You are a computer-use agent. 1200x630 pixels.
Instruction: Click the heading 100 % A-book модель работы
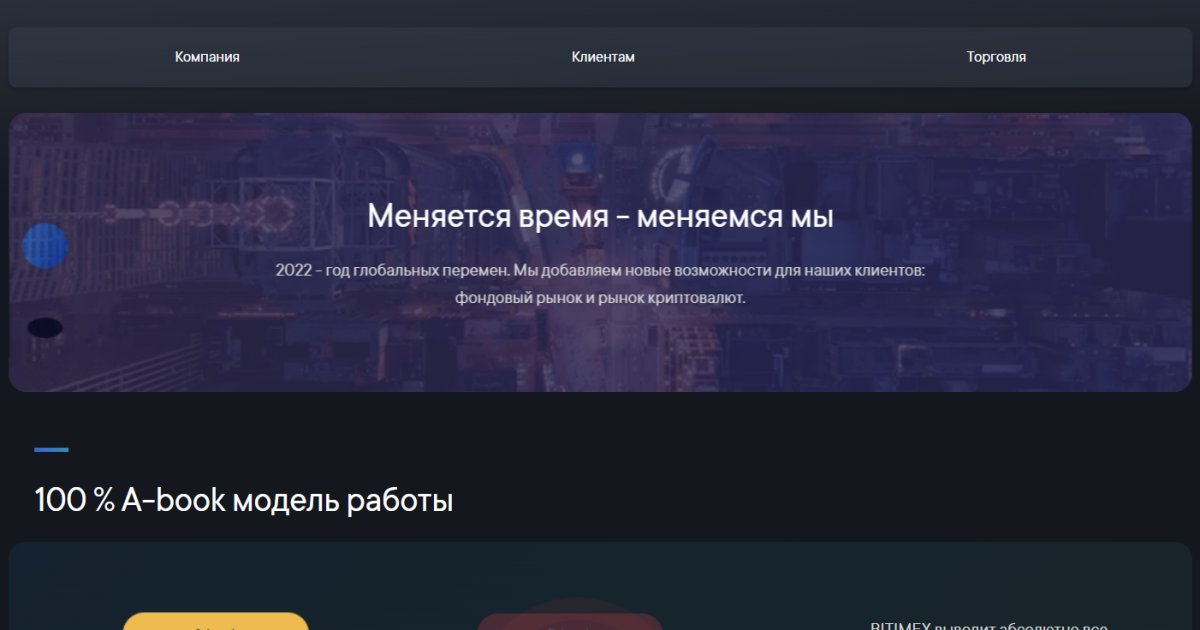244,500
